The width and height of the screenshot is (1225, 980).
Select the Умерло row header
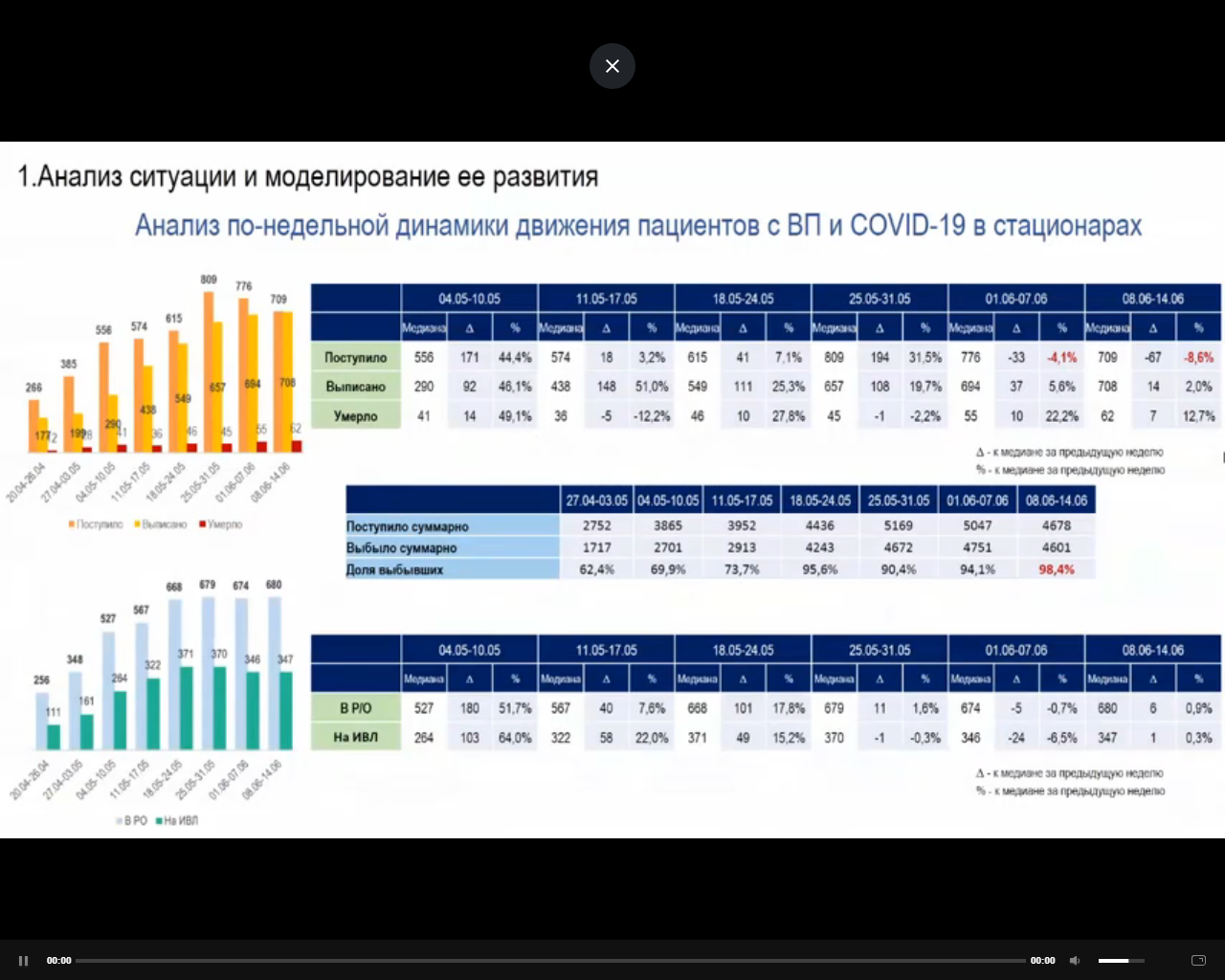click(x=355, y=416)
